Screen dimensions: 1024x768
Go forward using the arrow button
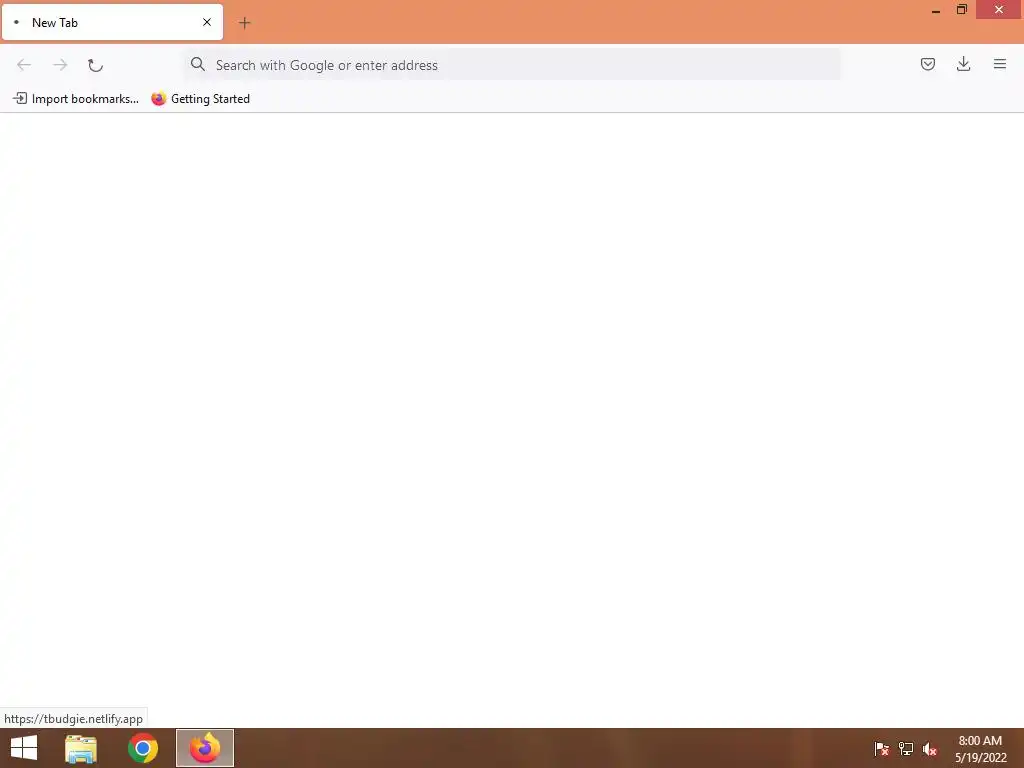coord(60,65)
